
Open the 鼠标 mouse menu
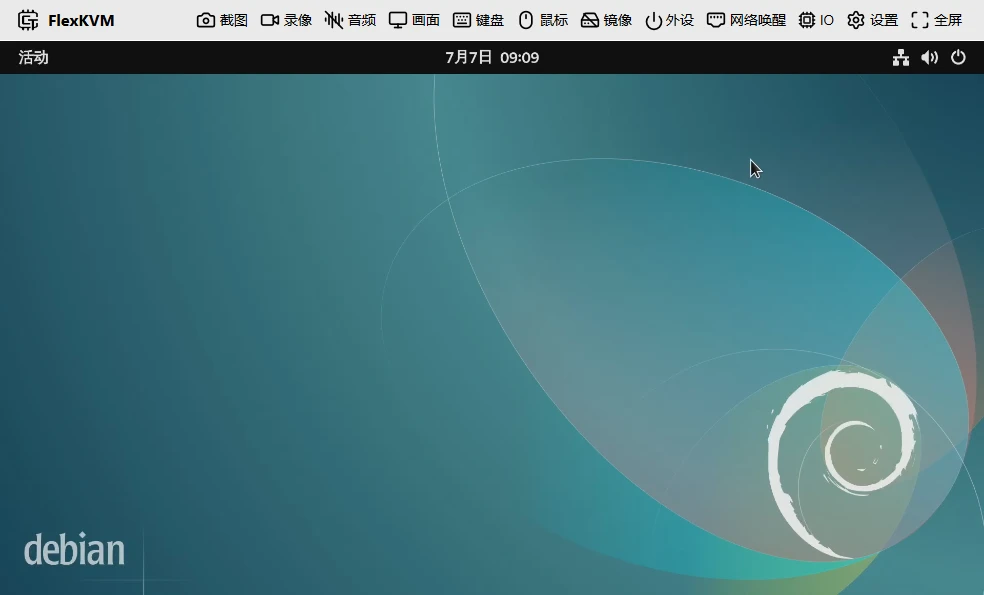point(543,20)
